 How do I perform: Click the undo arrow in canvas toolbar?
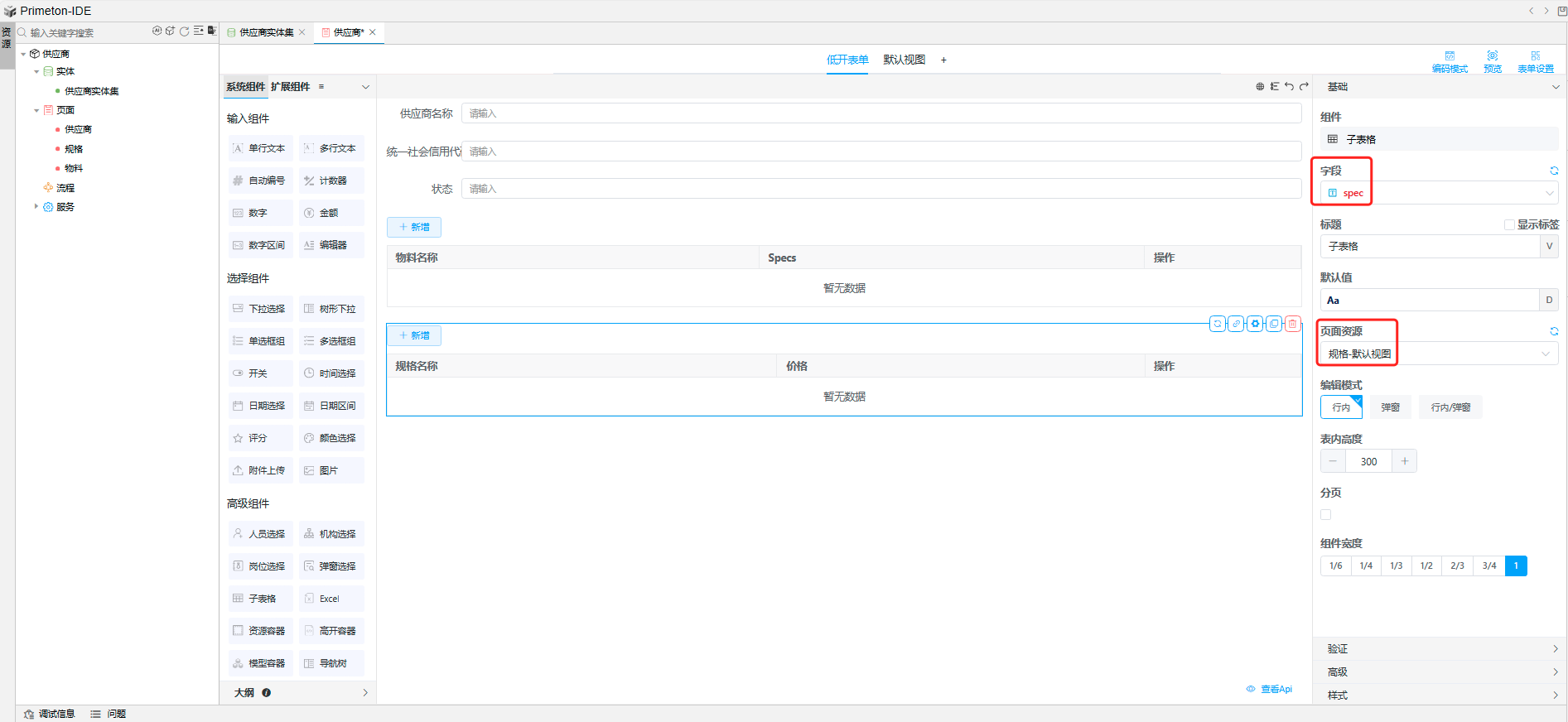click(1290, 86)
